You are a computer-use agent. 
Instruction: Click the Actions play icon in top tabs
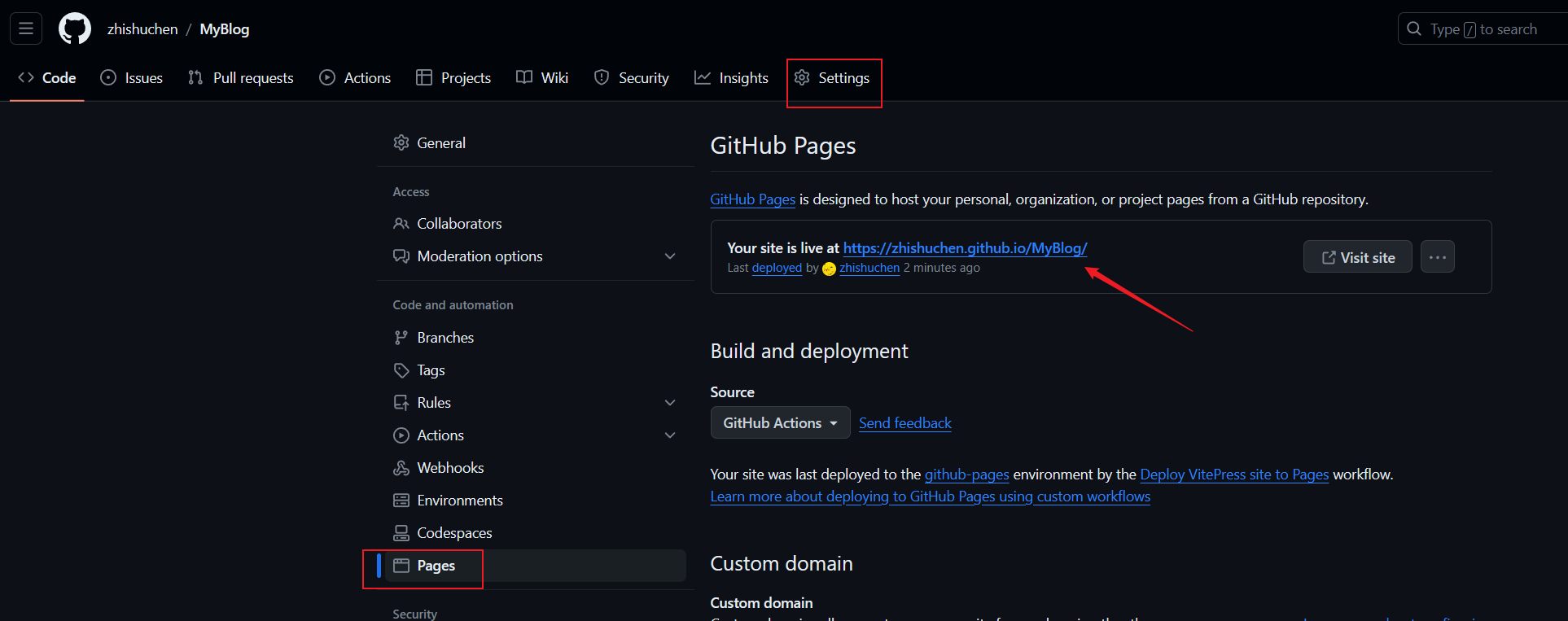click(x=327, y=77)
